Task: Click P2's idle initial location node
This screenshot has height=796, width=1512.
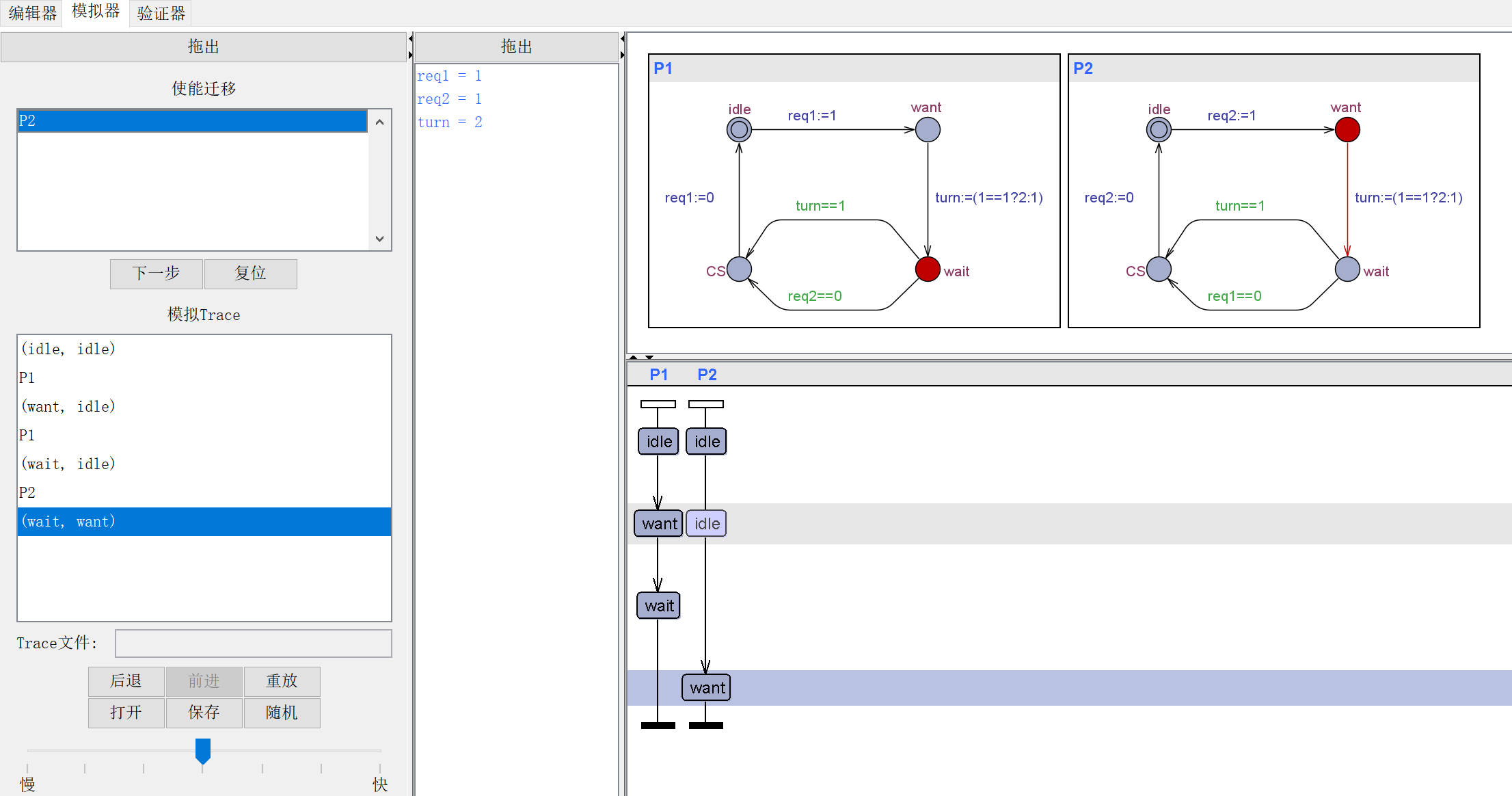Action: [x=1159, y=129]
